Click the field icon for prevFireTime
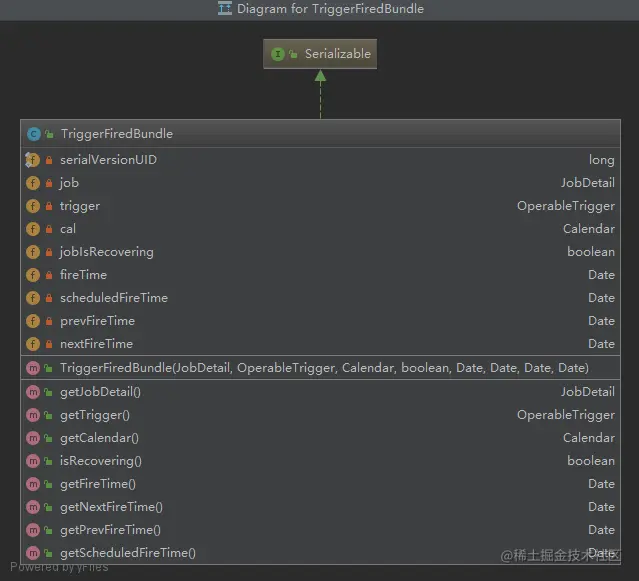639x581 pixels. tap(33, 321)
